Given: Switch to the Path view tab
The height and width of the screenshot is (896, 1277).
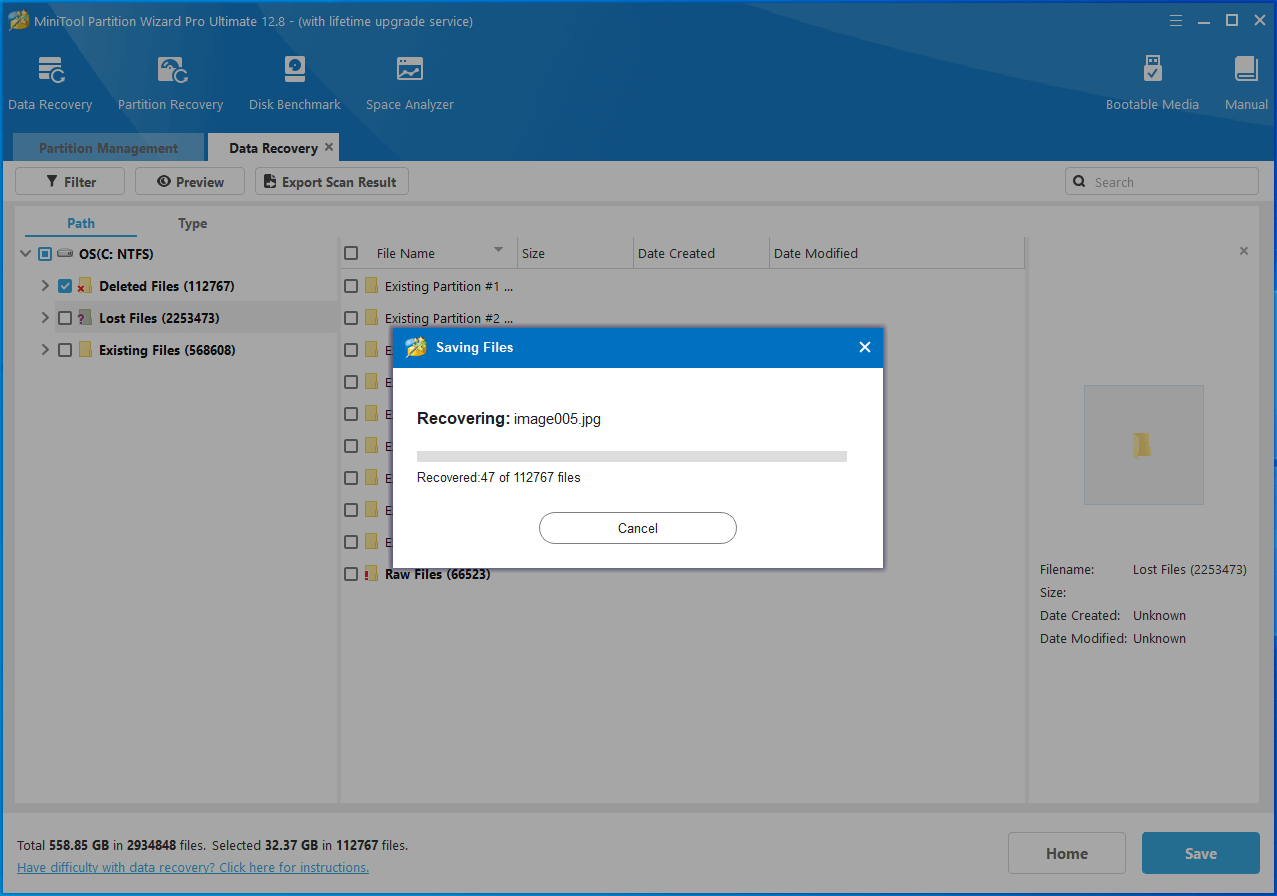Looking at the screenshot, I should (x=81, y=223).
